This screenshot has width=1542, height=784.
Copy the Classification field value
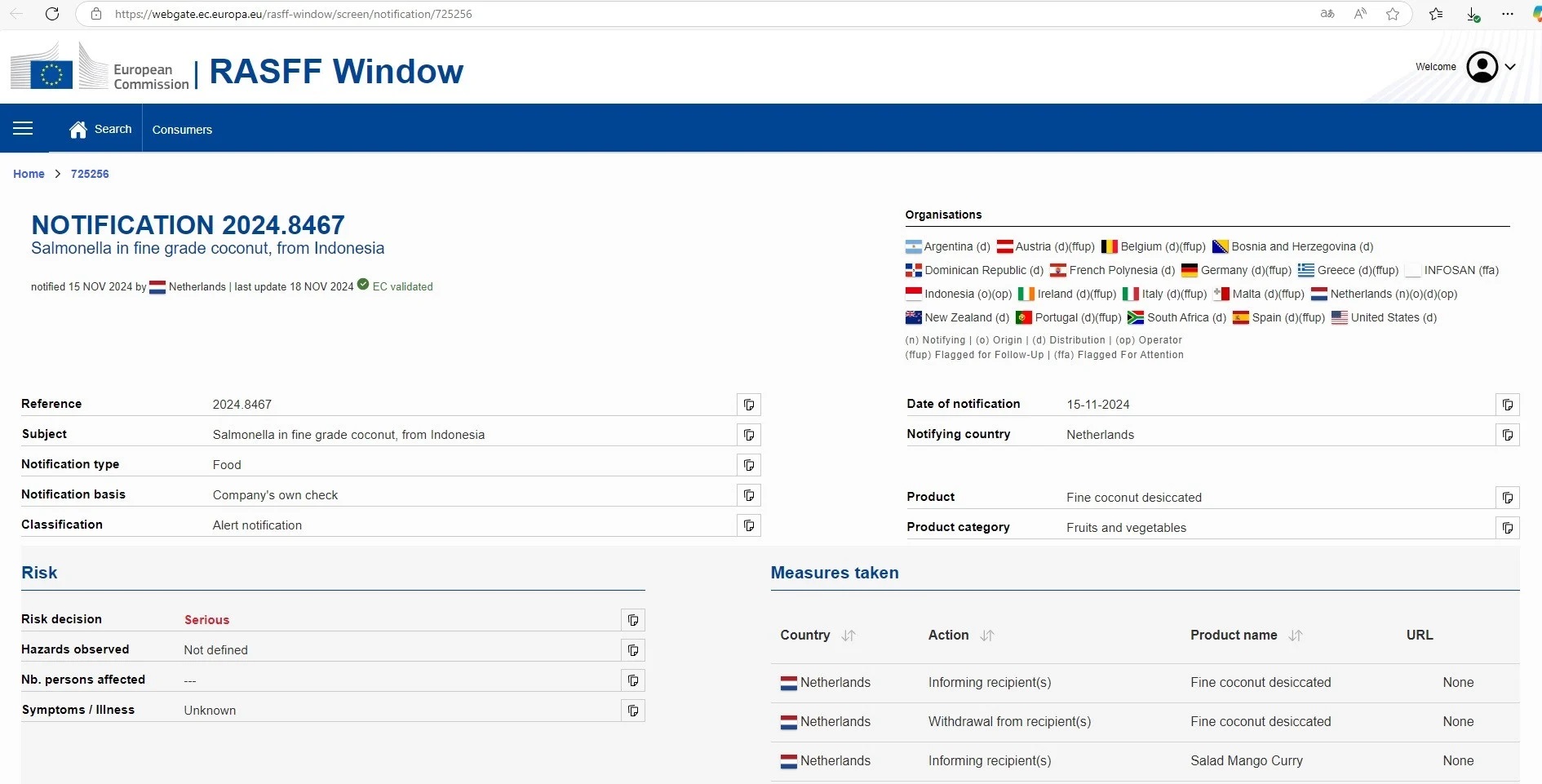748,525
